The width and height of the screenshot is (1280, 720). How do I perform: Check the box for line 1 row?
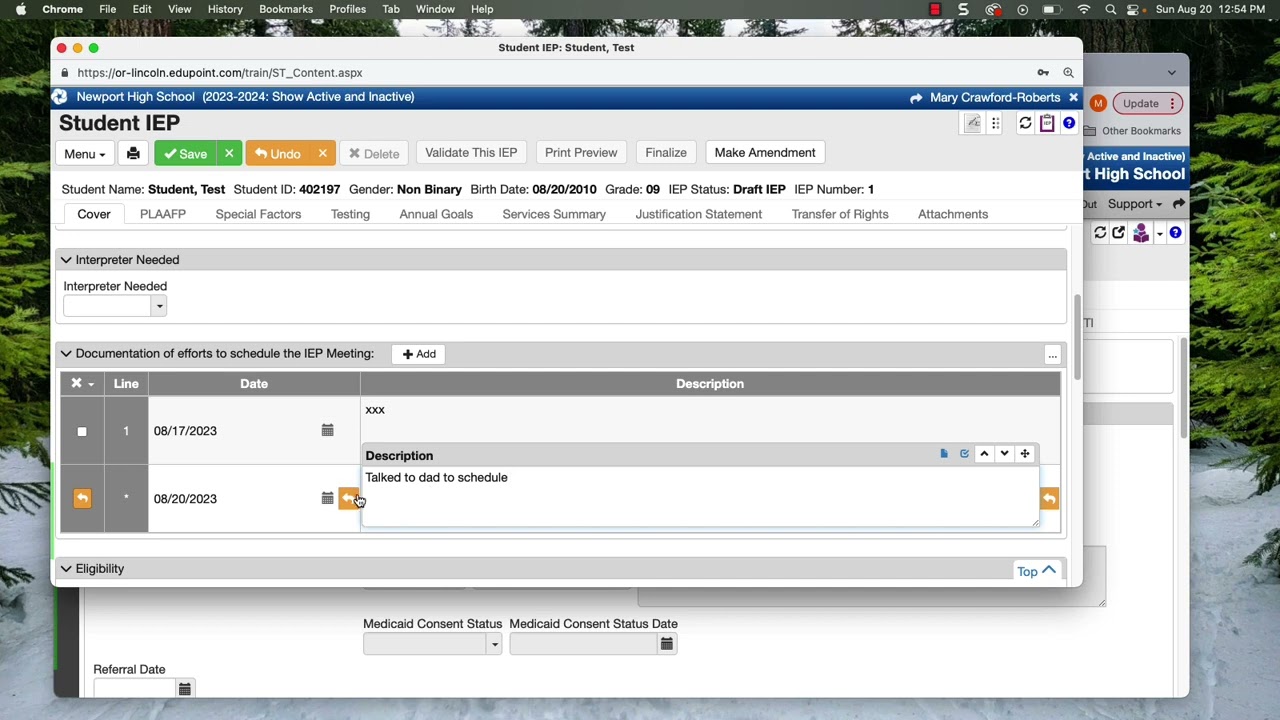tap(82, 431)
